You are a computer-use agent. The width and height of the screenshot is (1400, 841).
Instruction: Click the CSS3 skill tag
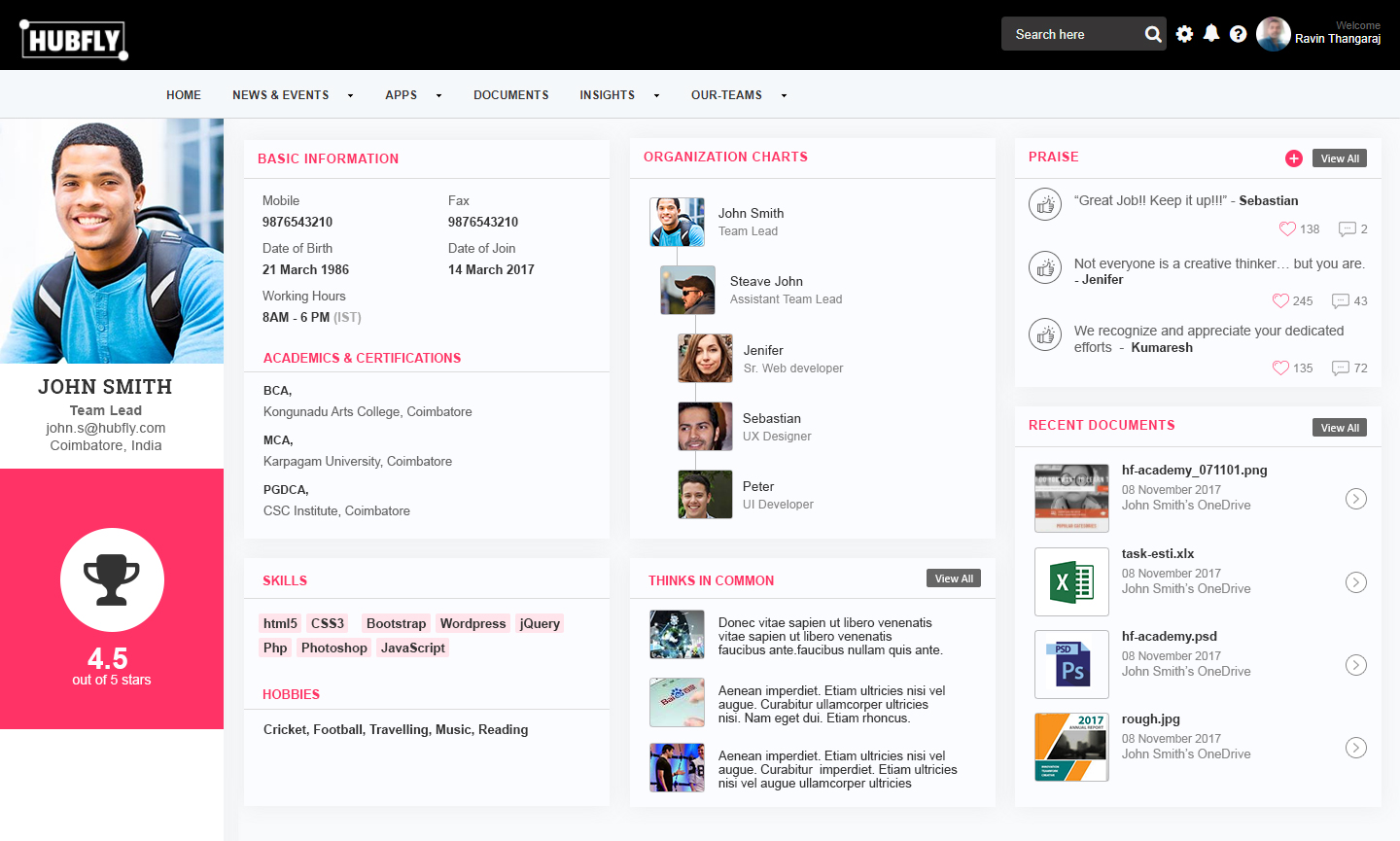[328, 623]
